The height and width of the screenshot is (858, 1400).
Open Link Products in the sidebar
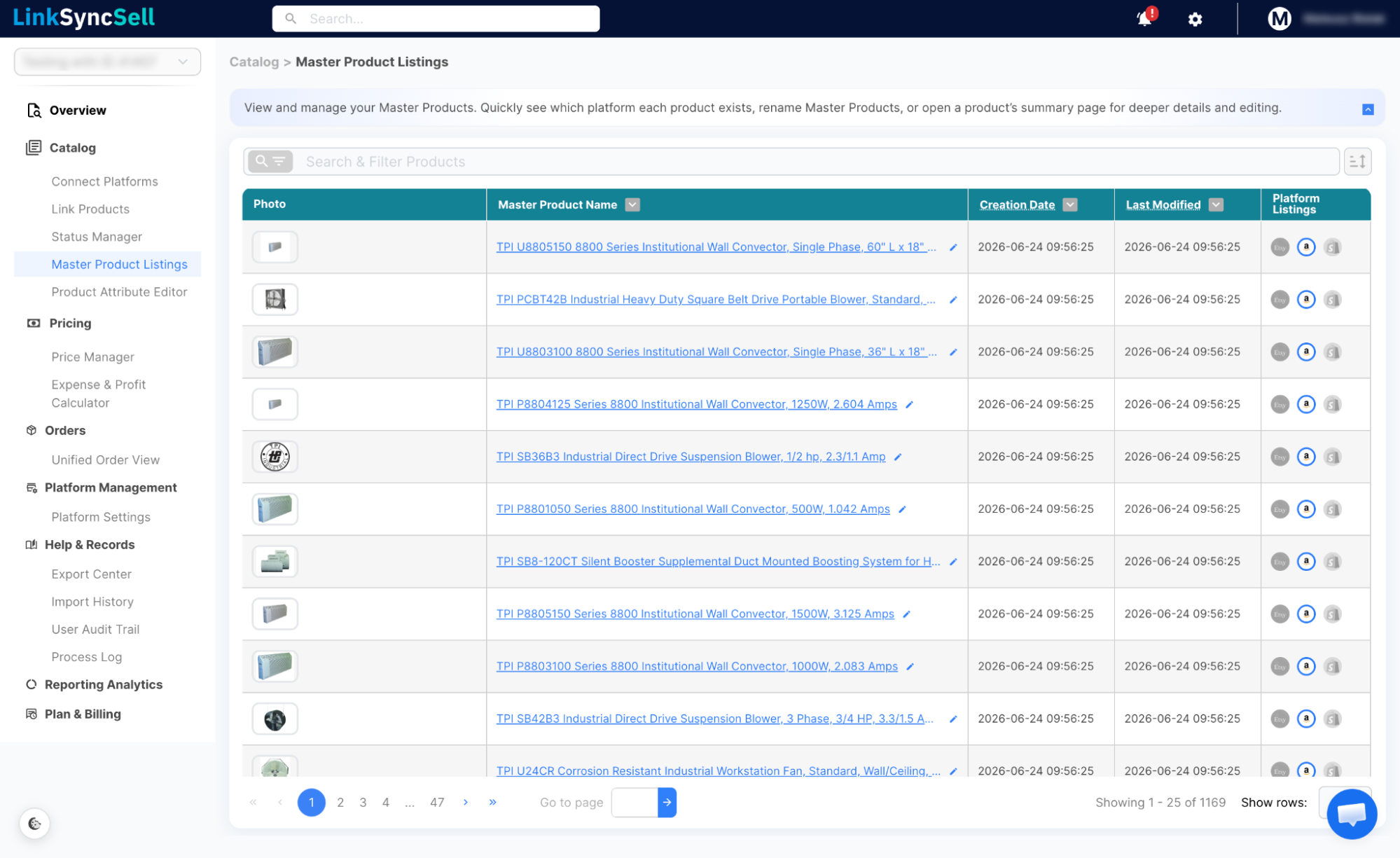tap(90, 209)
